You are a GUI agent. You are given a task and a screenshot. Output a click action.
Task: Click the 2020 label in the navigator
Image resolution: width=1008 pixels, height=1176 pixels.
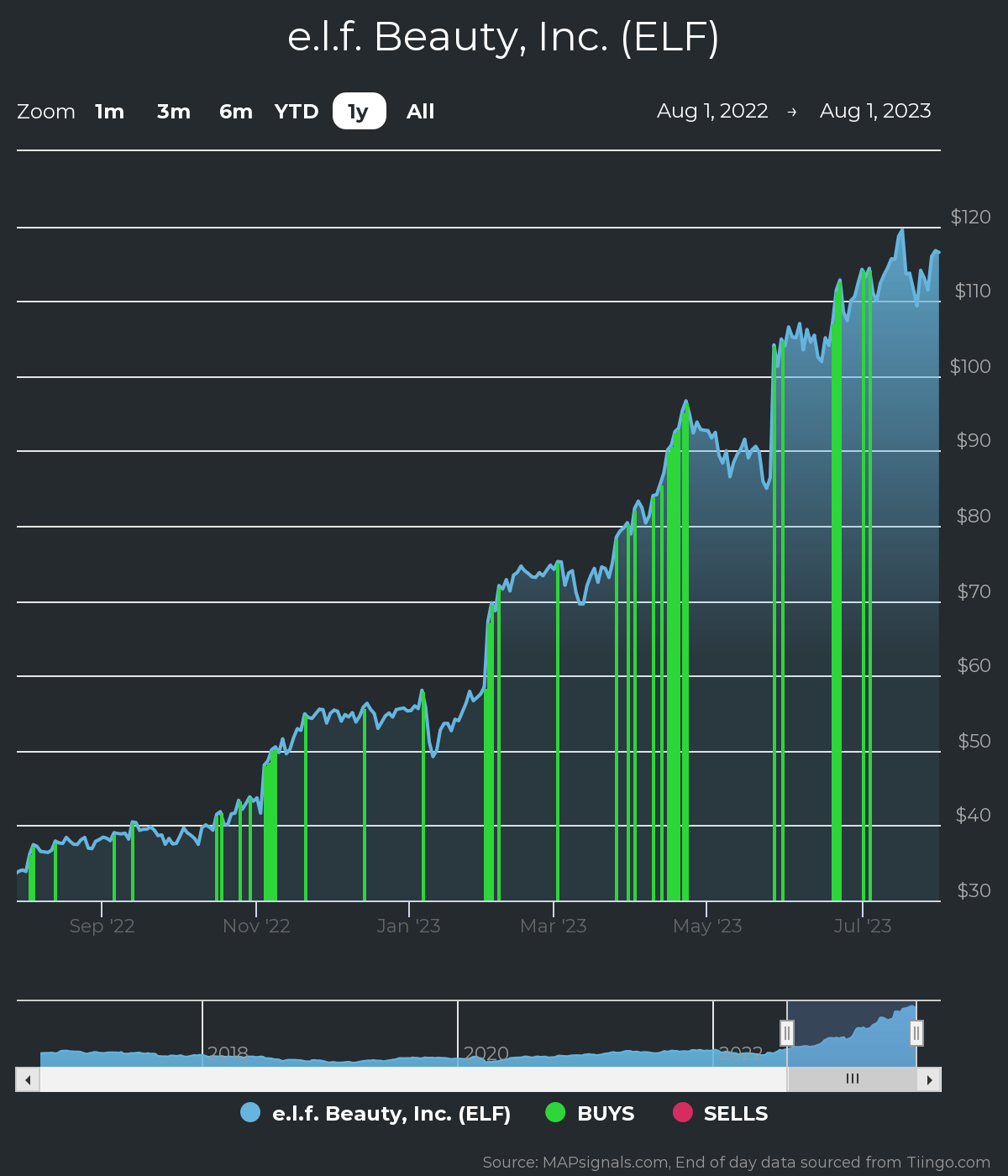pos(486,1053)
